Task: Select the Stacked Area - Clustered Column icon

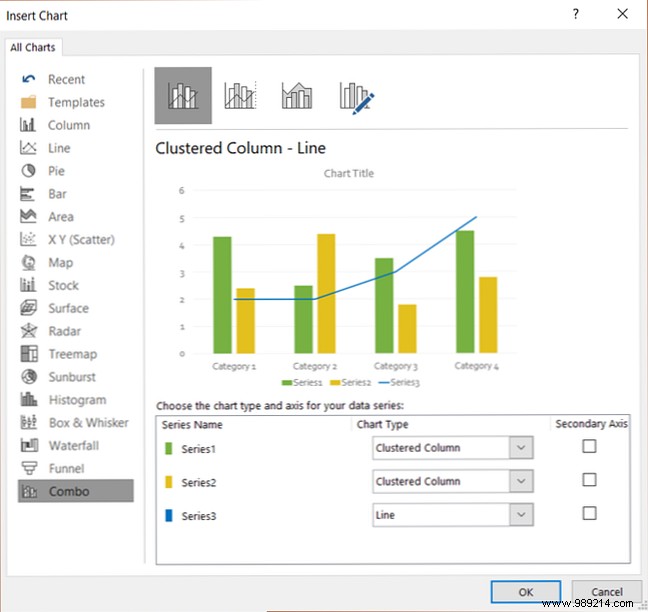Action: (297, 95)
